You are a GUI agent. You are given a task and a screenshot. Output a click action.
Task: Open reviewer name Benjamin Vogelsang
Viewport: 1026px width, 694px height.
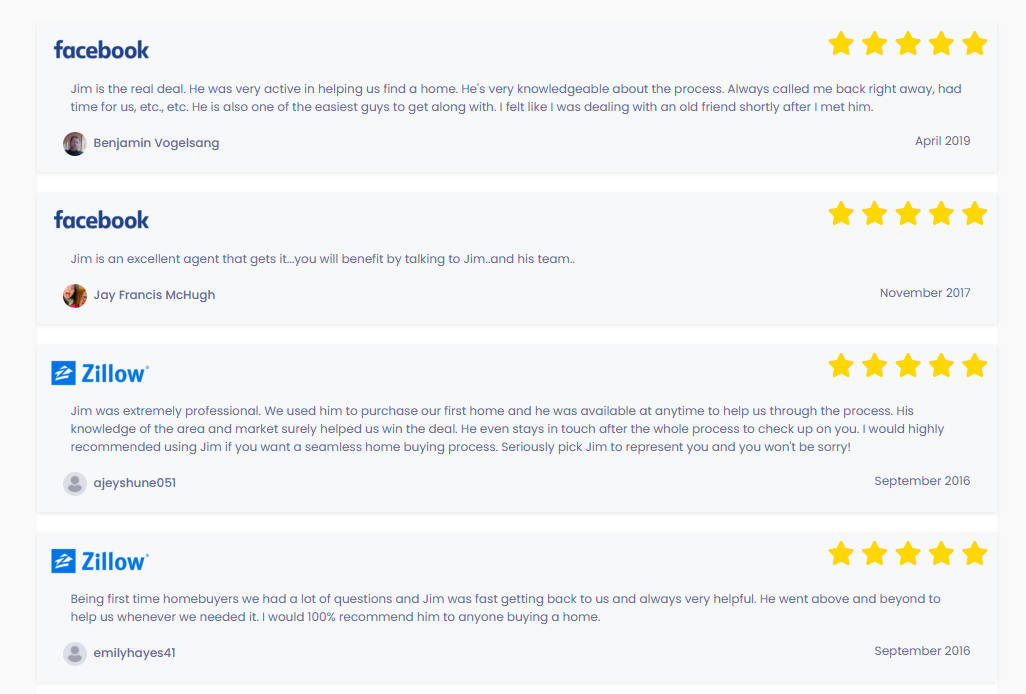click(156, 143)
